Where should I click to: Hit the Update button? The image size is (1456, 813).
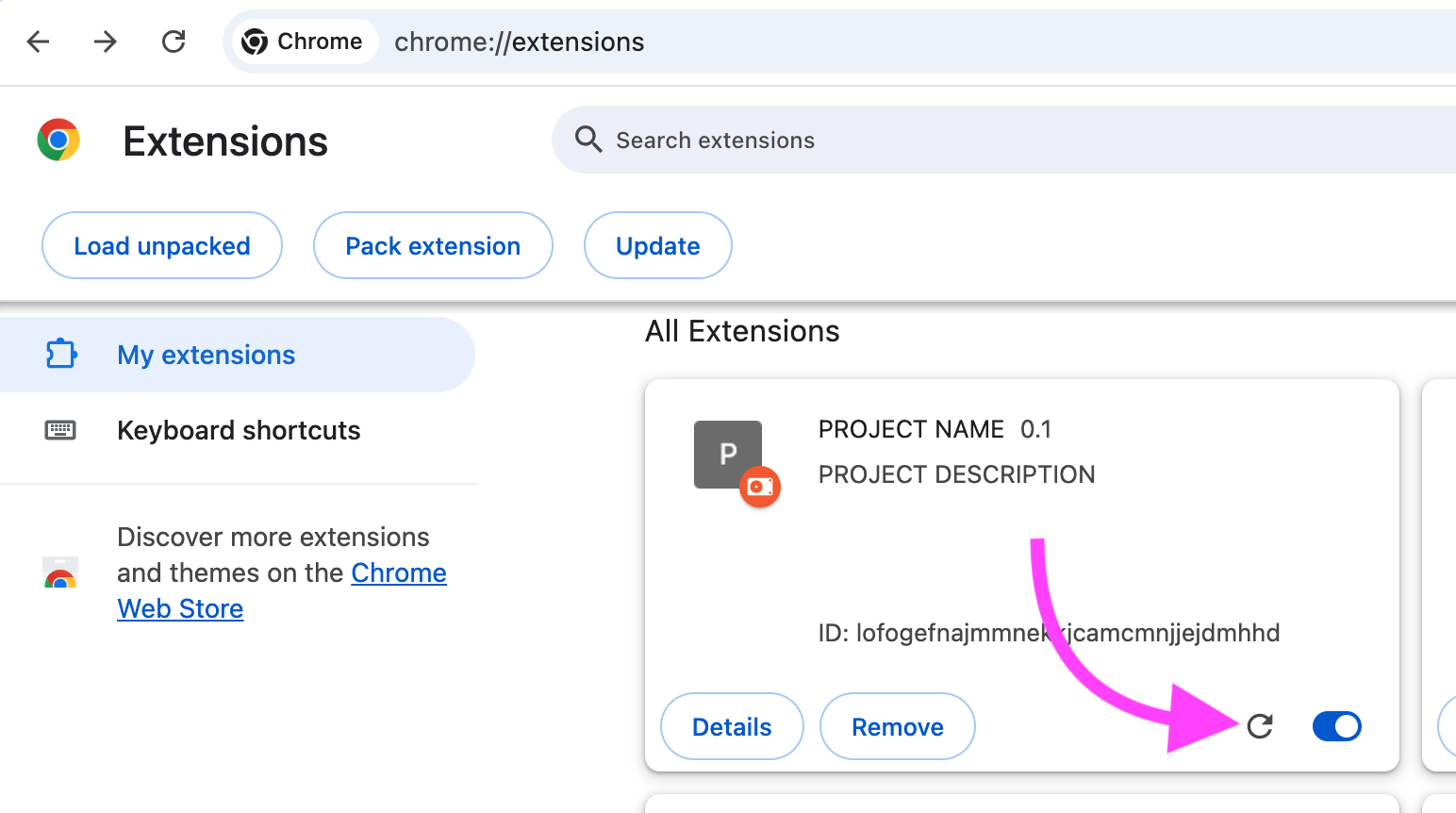point(657,246)
